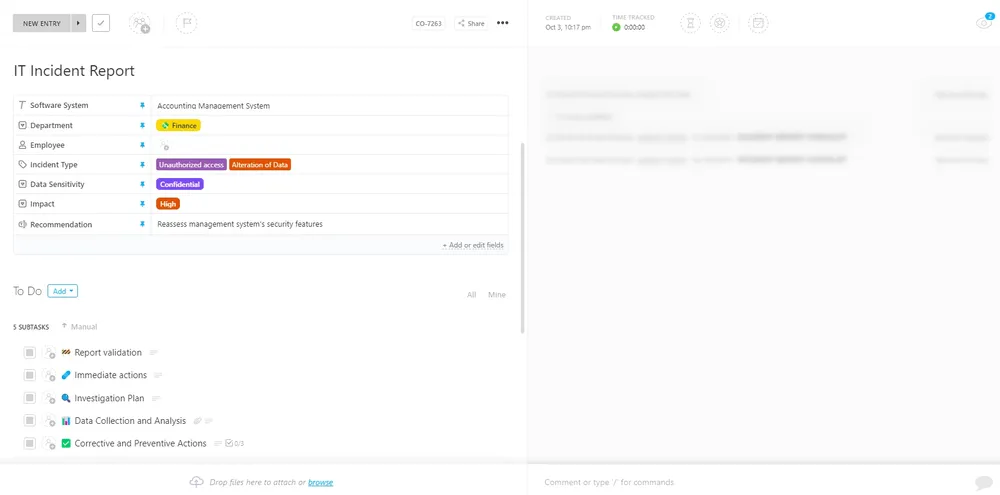Check Data Collection and Analysis status box
Screen dimensions: 1000x495
click(x=29, y=420)
